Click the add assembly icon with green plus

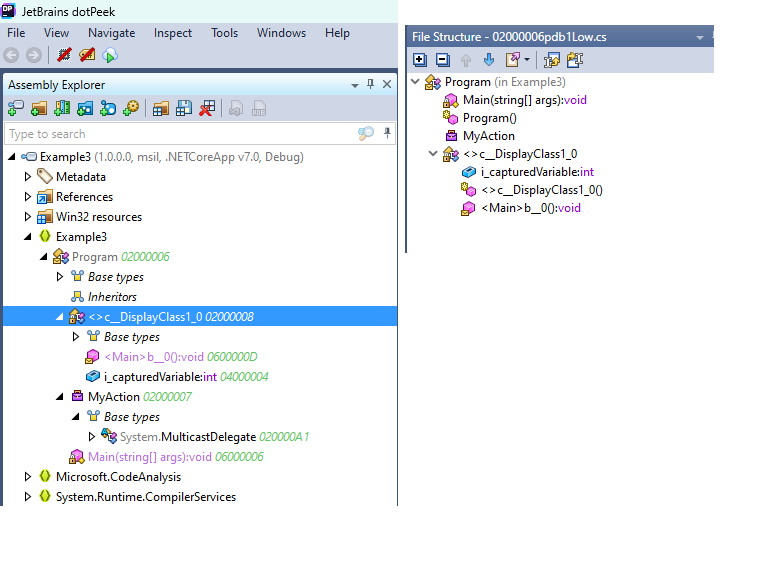pyautogui.click(x=16, y=108)
